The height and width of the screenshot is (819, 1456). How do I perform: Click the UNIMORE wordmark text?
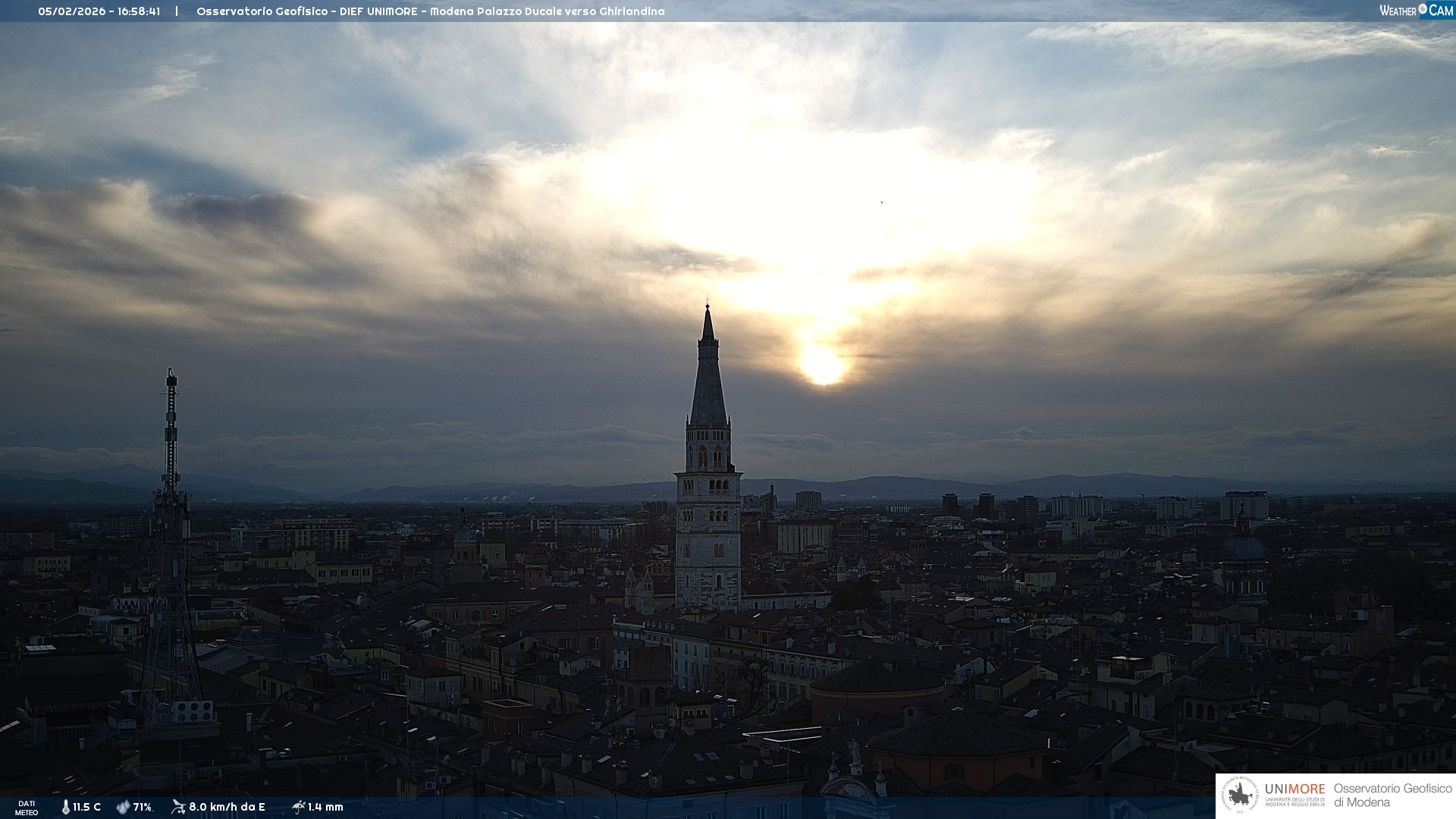pyautogui.click(x=1294, y=789)
